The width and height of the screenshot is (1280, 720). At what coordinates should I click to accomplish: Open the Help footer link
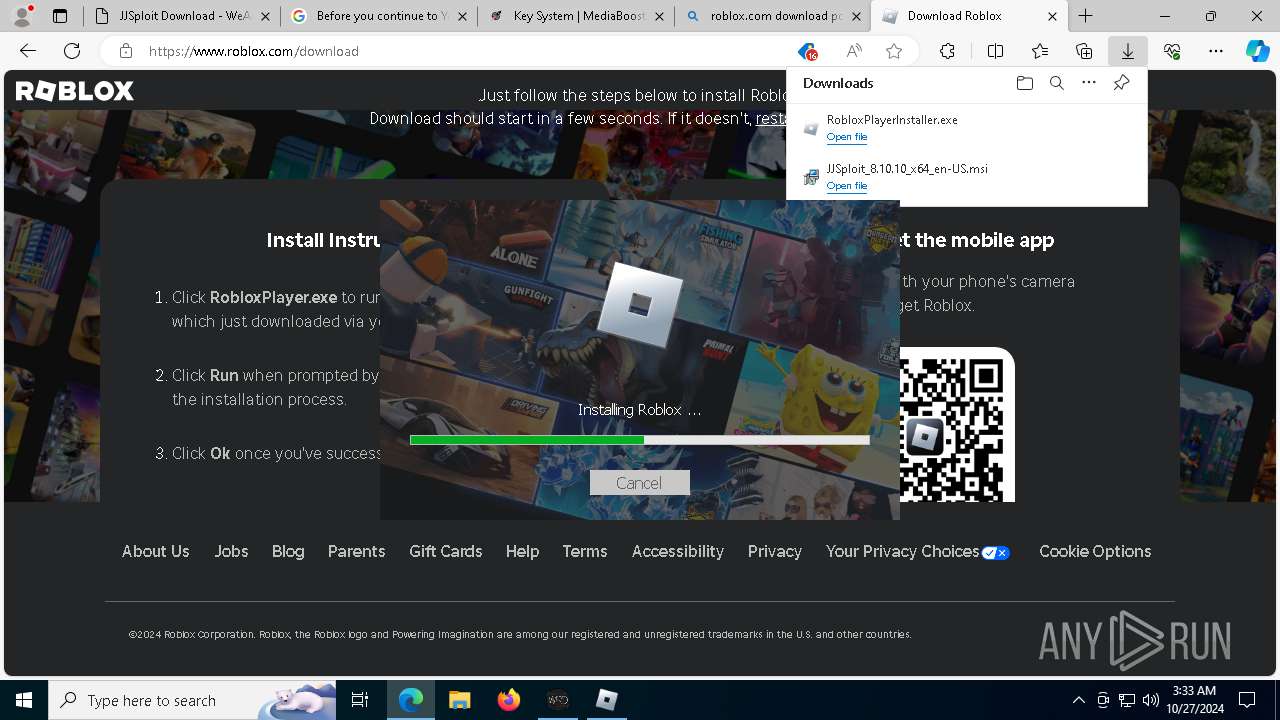(x=522, y=551)
